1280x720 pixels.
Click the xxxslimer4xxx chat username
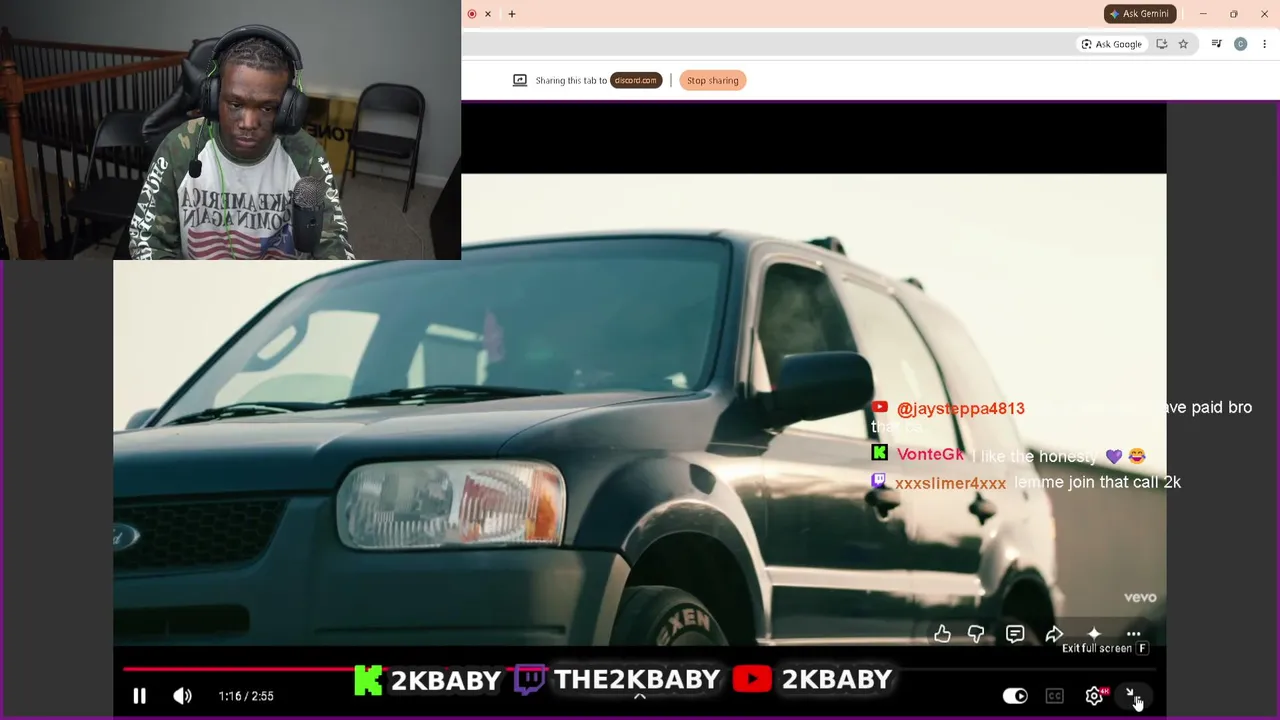[x=950, y=483]
